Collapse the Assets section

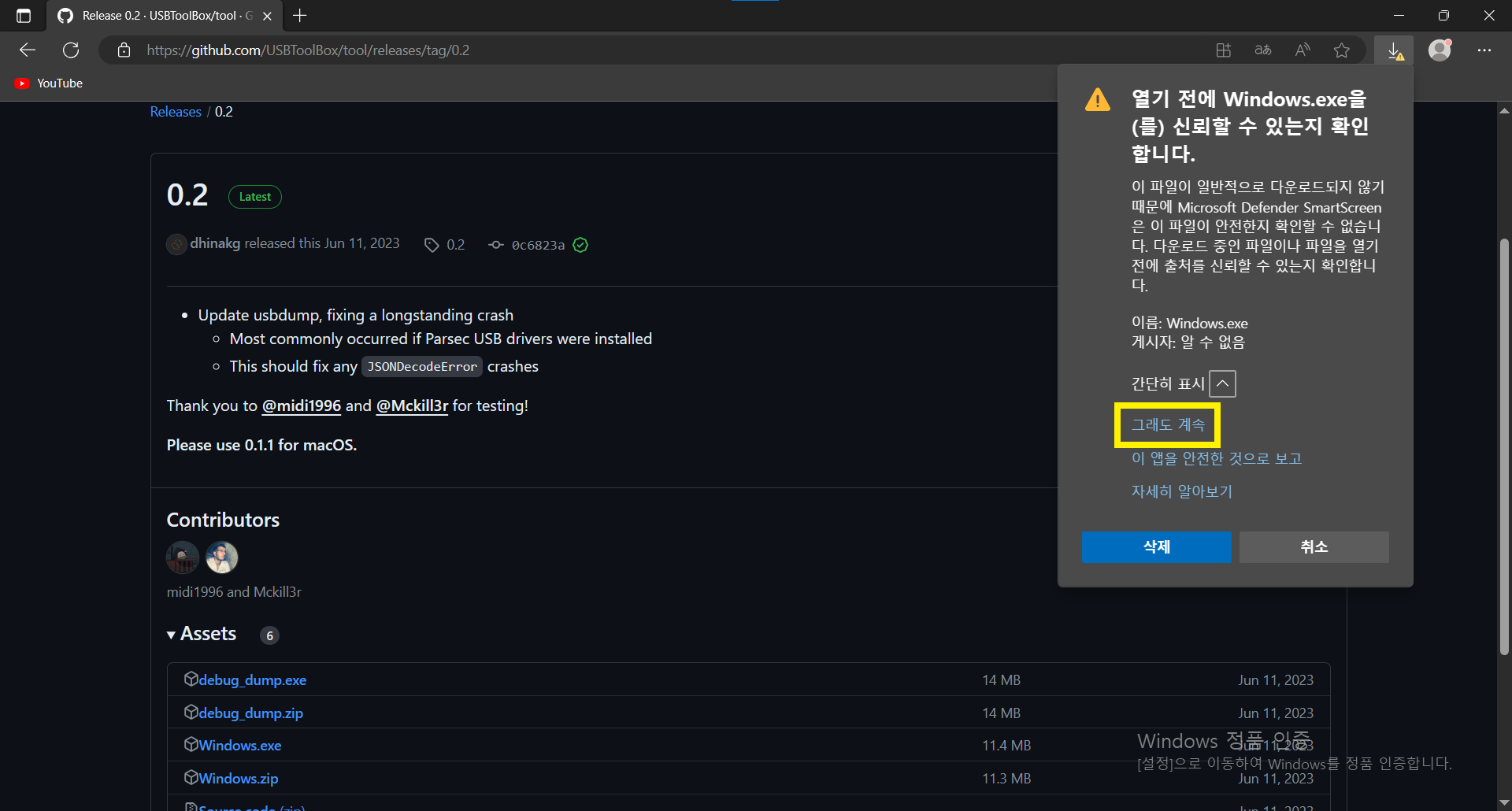pyautogui.click(x=202, y=634)
